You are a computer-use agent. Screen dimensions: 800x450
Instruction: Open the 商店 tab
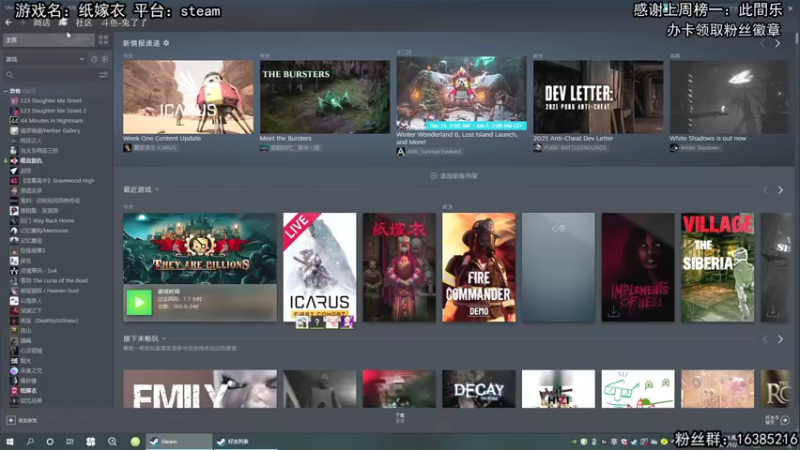tap(42, 23)
